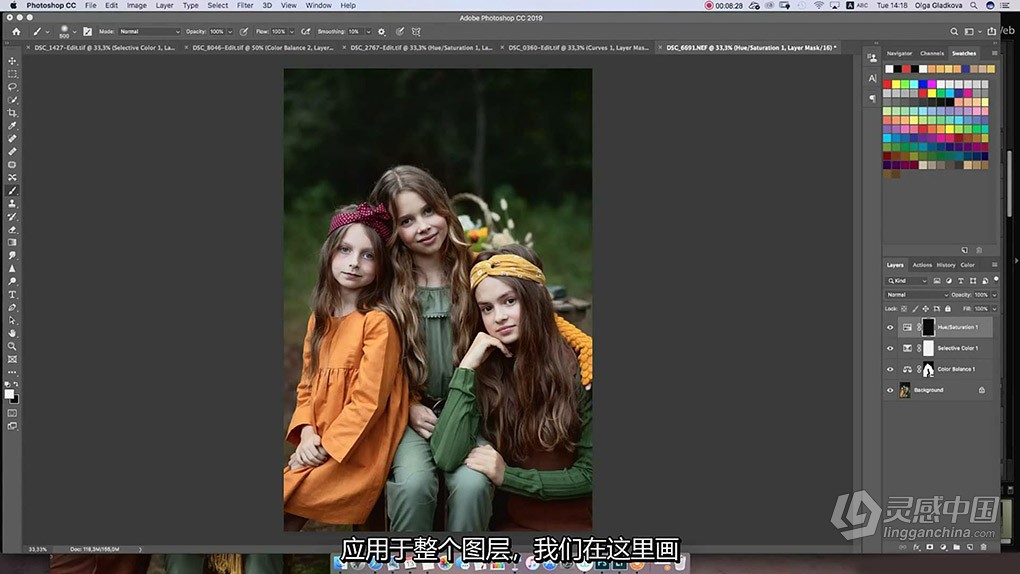Create new swatch icon in Swatches panel
The image size is (1020, 574).
pos(965,250)
